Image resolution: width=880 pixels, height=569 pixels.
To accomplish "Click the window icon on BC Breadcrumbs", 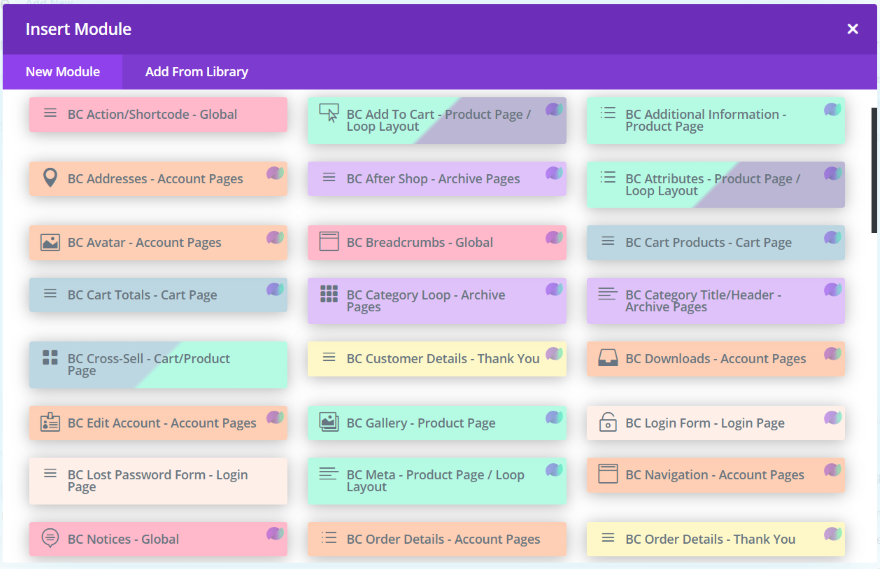I will [329, 241].
